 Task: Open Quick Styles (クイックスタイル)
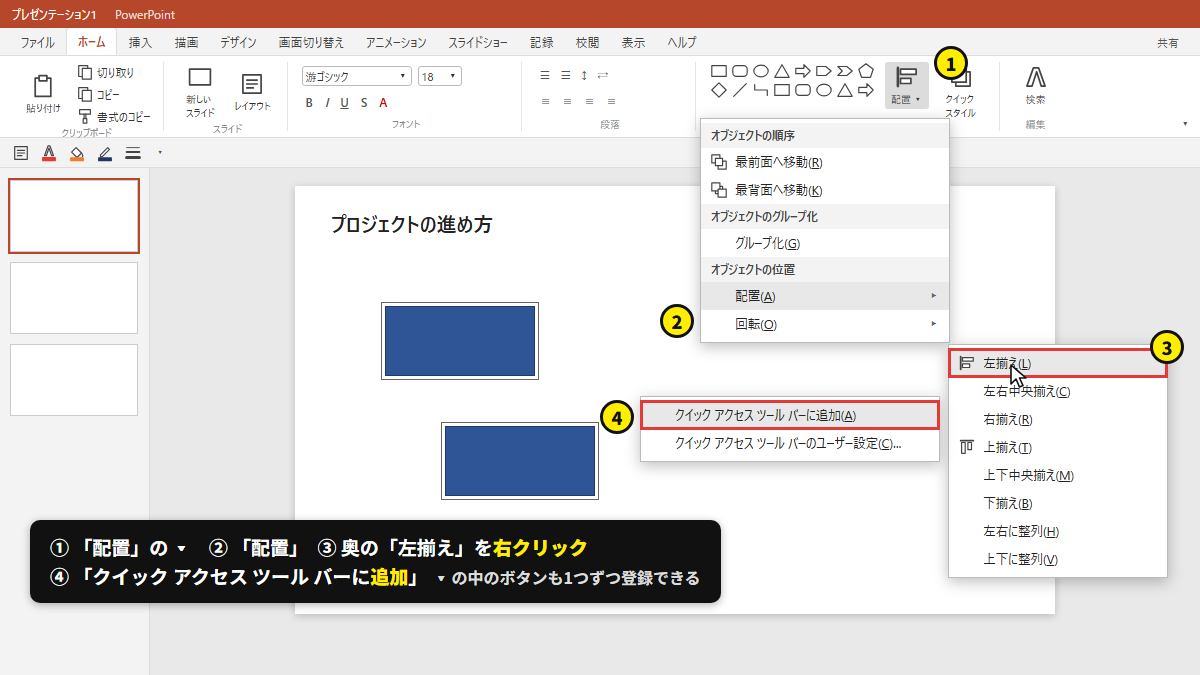click(960, 92)
